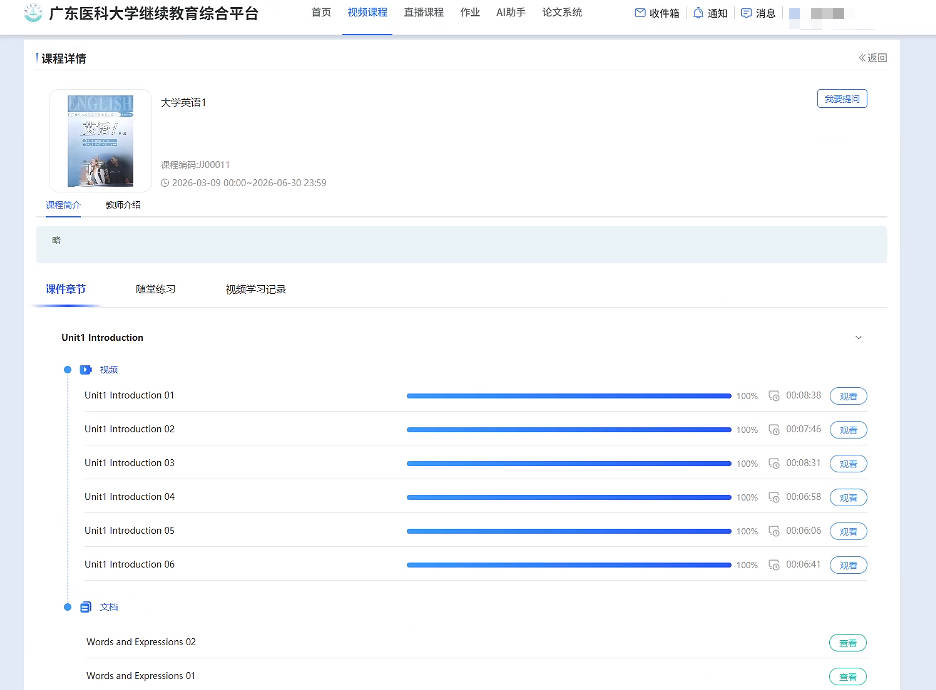Viewport: 936px width, 690px height.
Task: Click the 大学英语1 course cover thumbnail
Action: pos(100,141)
